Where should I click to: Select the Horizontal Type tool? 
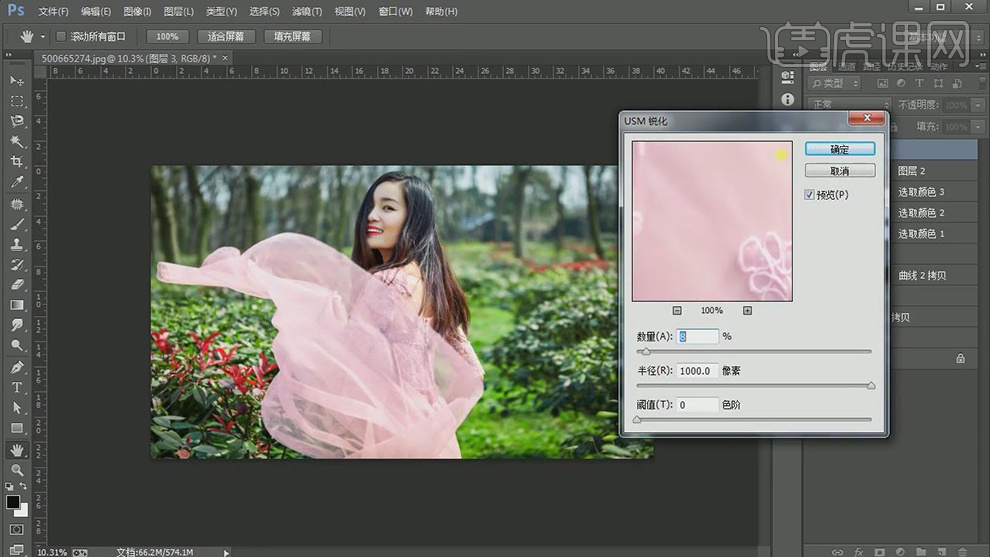17,387
